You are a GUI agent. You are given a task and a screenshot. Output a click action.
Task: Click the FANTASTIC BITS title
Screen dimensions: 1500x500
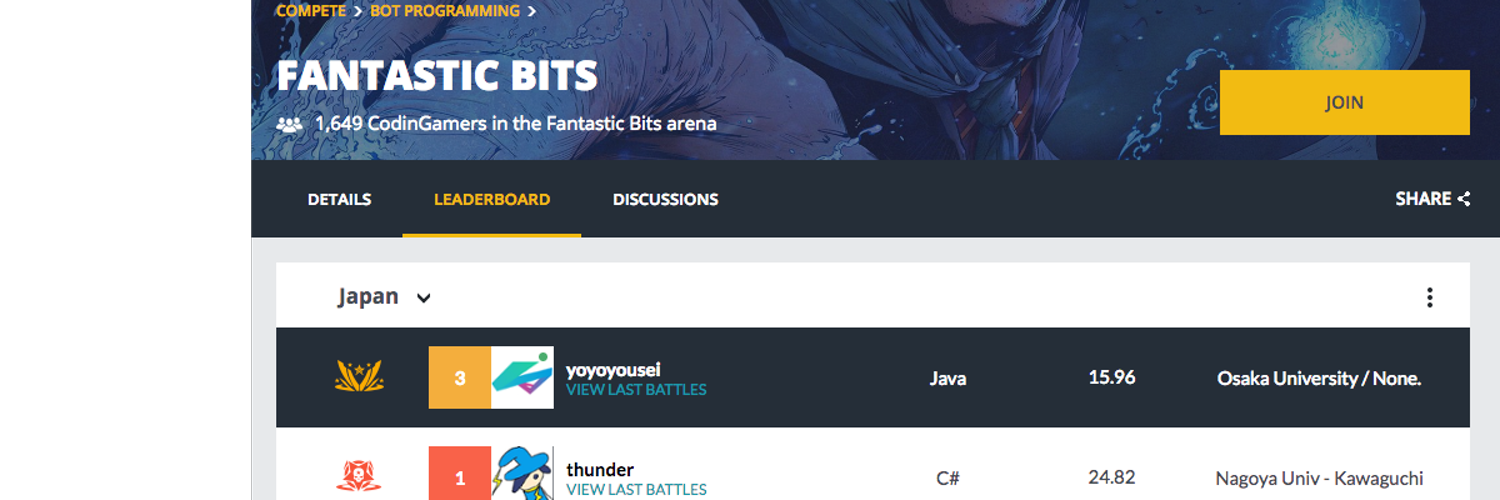tap(437, 76)
